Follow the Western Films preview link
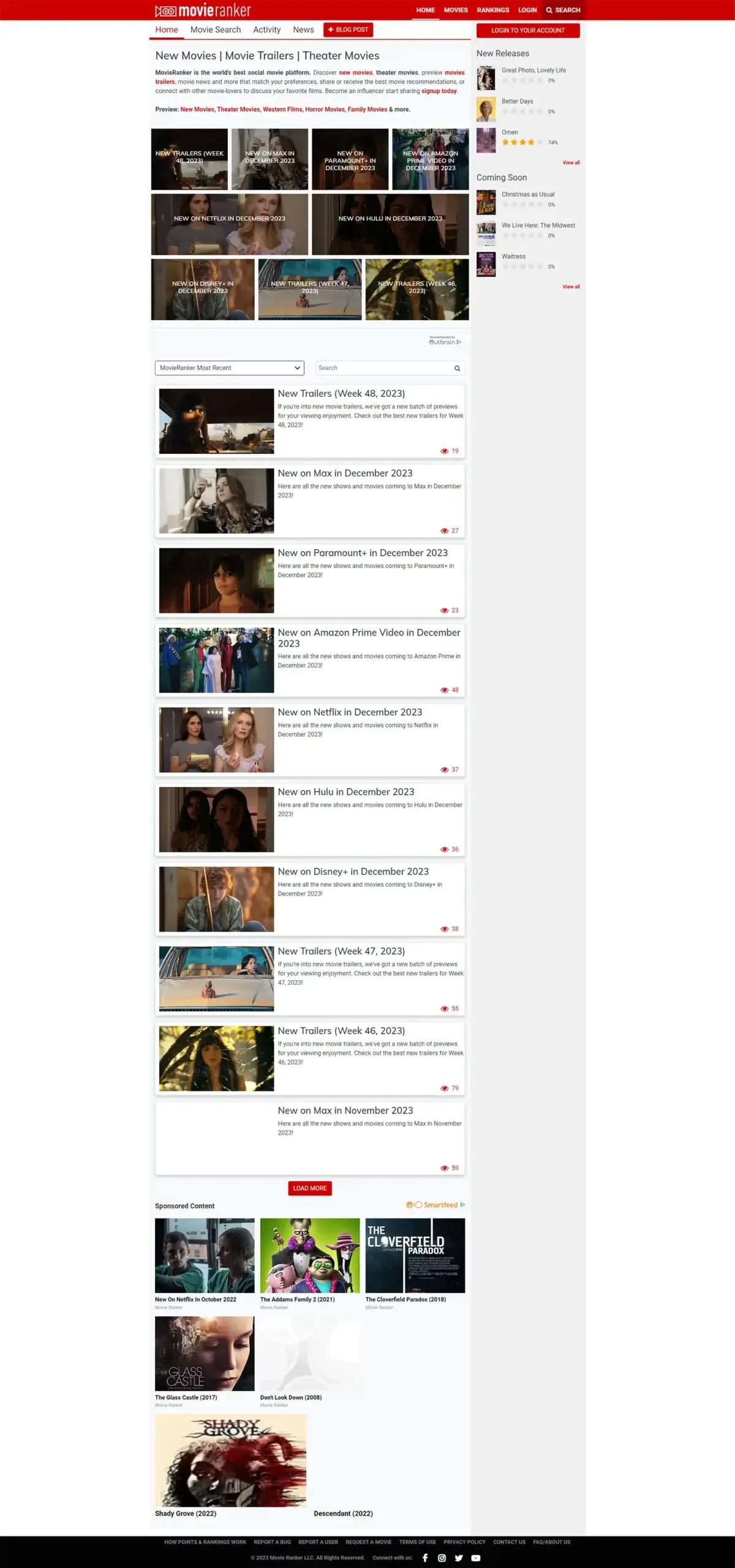This screenshot has width=735, height=1568. click(x=282, y=110)
